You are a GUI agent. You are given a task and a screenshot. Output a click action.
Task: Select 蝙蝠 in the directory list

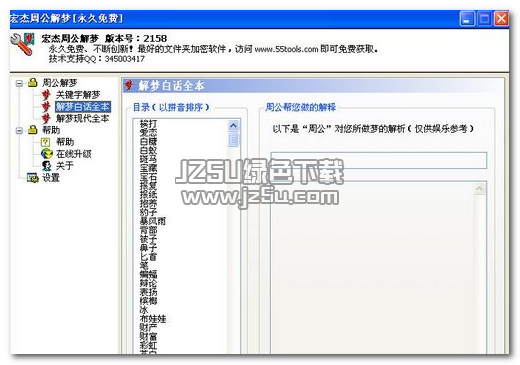(148, 274)
